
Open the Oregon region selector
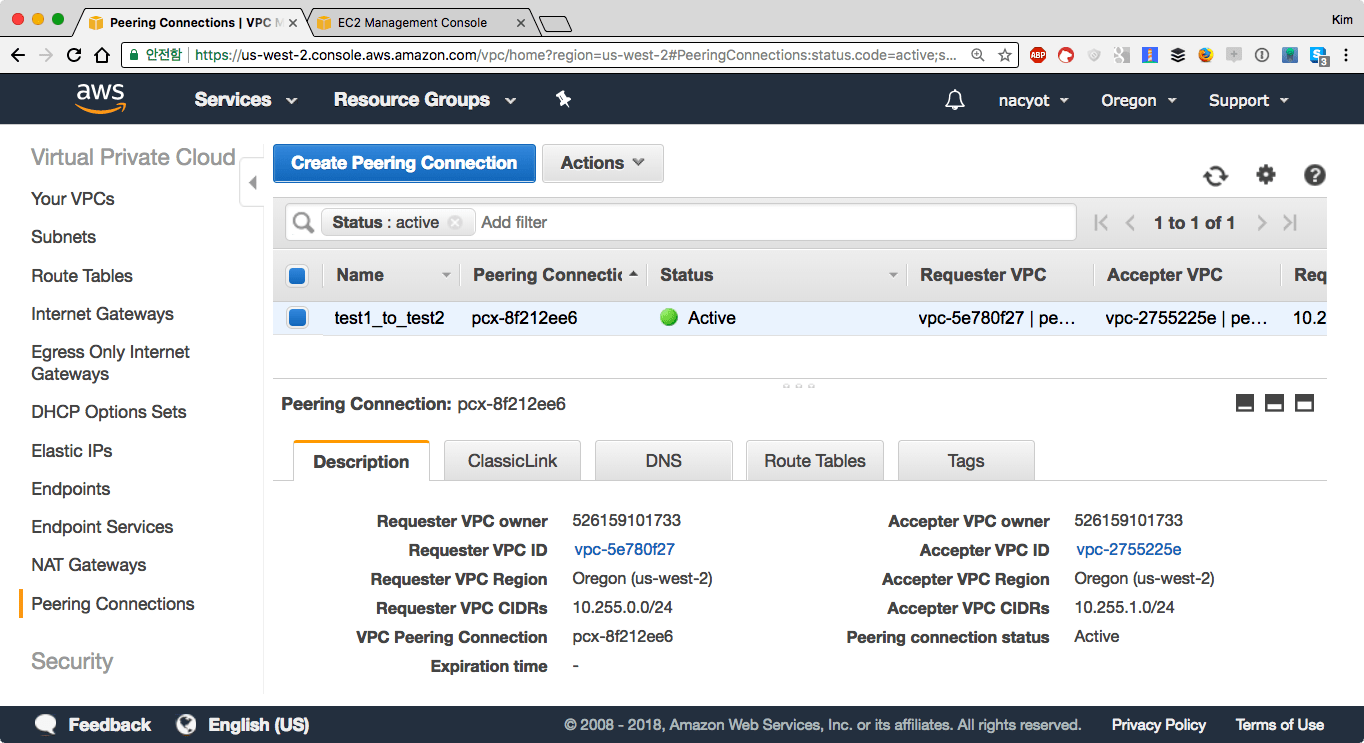1138,100
